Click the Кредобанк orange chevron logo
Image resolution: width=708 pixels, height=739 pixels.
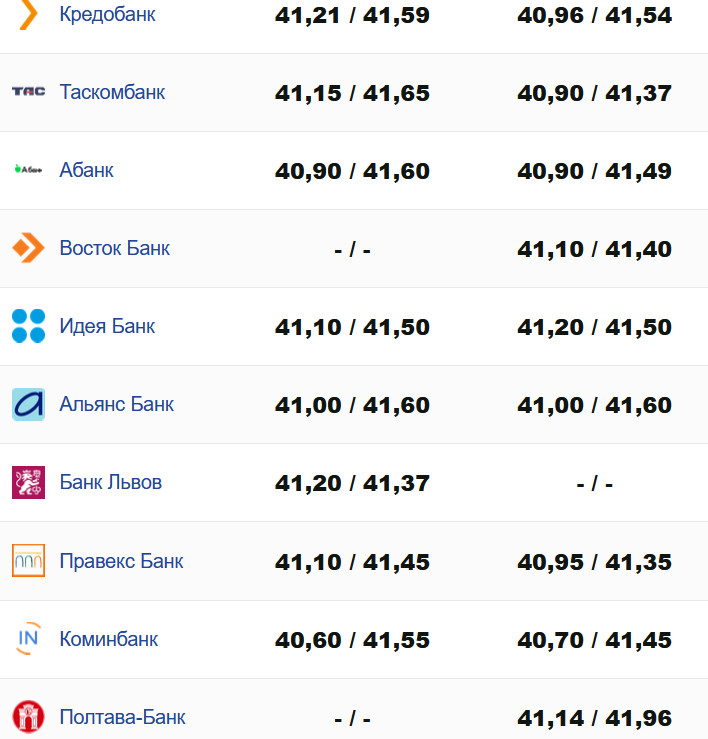[28, 15]
